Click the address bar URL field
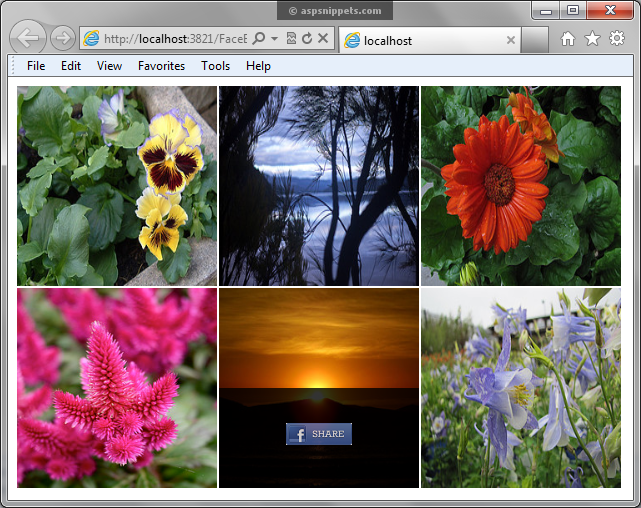Image resolution: width=641 pixels, height=508 pixels. pos(175,39)
